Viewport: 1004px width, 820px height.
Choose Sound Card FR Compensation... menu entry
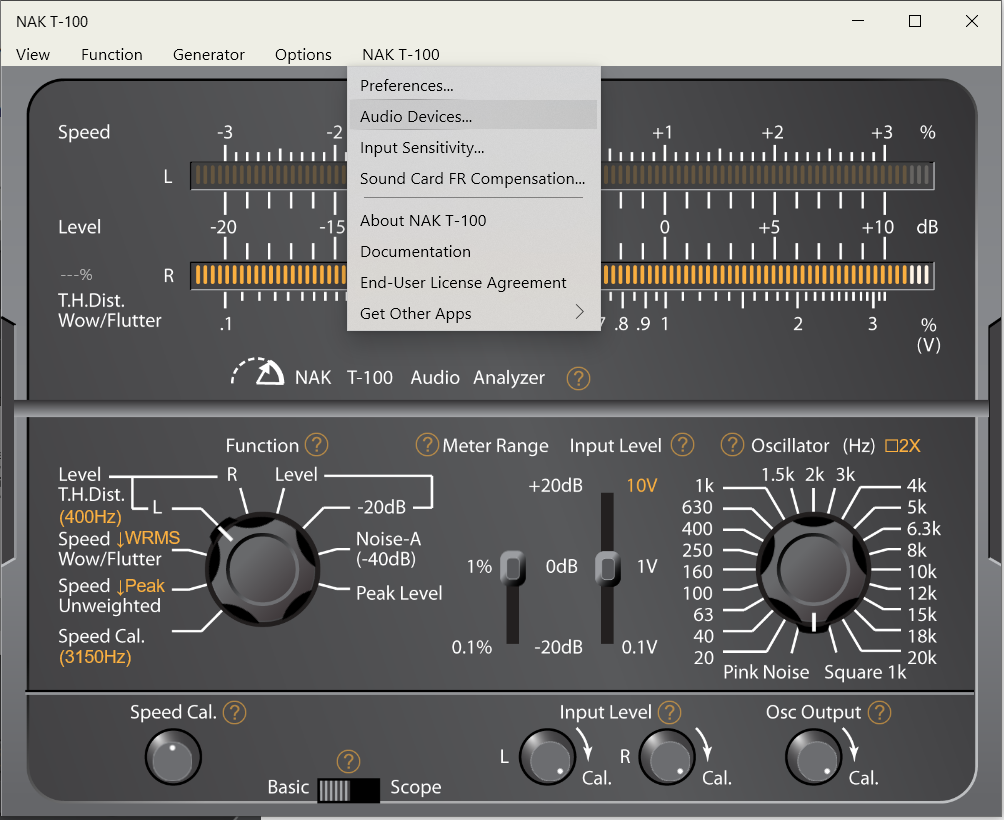pyautogui.click(x=473, y=179)
